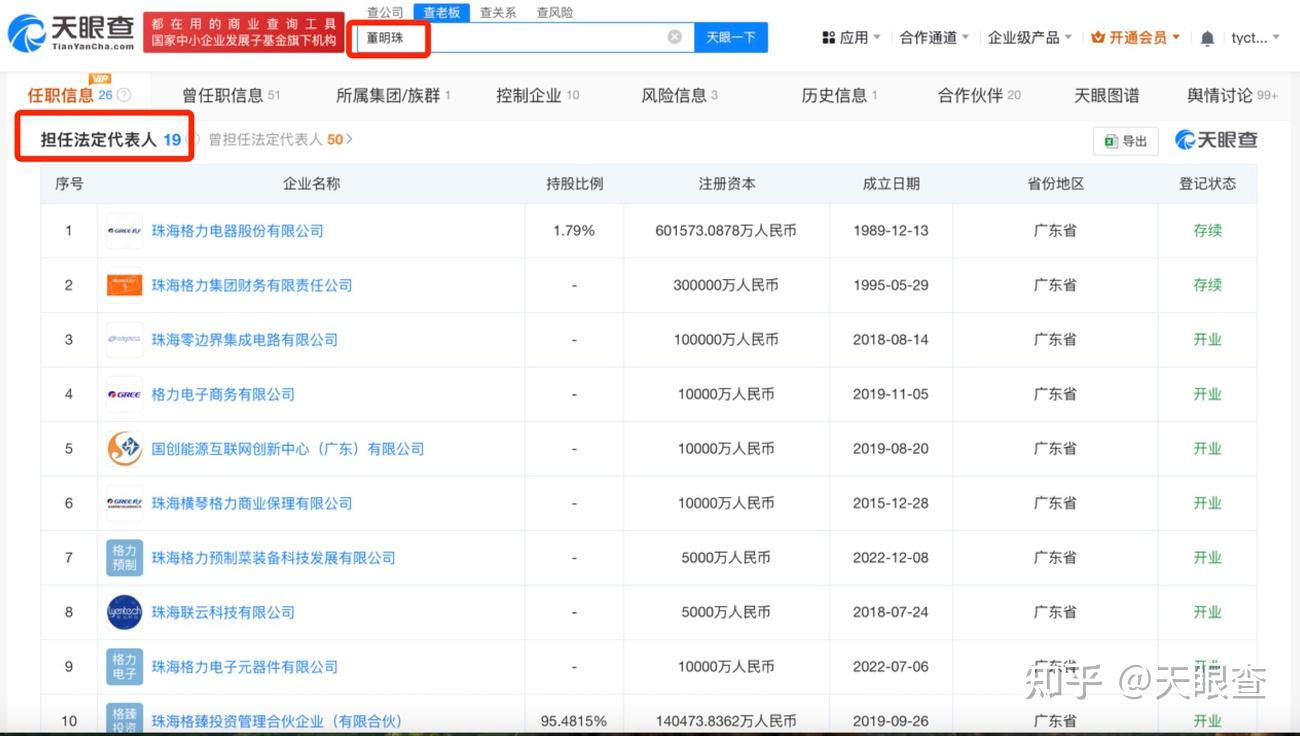This screenshot has height=736, width=1300.
Task: Click the 国创能源互联网创新中心 logo
Action: 124,449
